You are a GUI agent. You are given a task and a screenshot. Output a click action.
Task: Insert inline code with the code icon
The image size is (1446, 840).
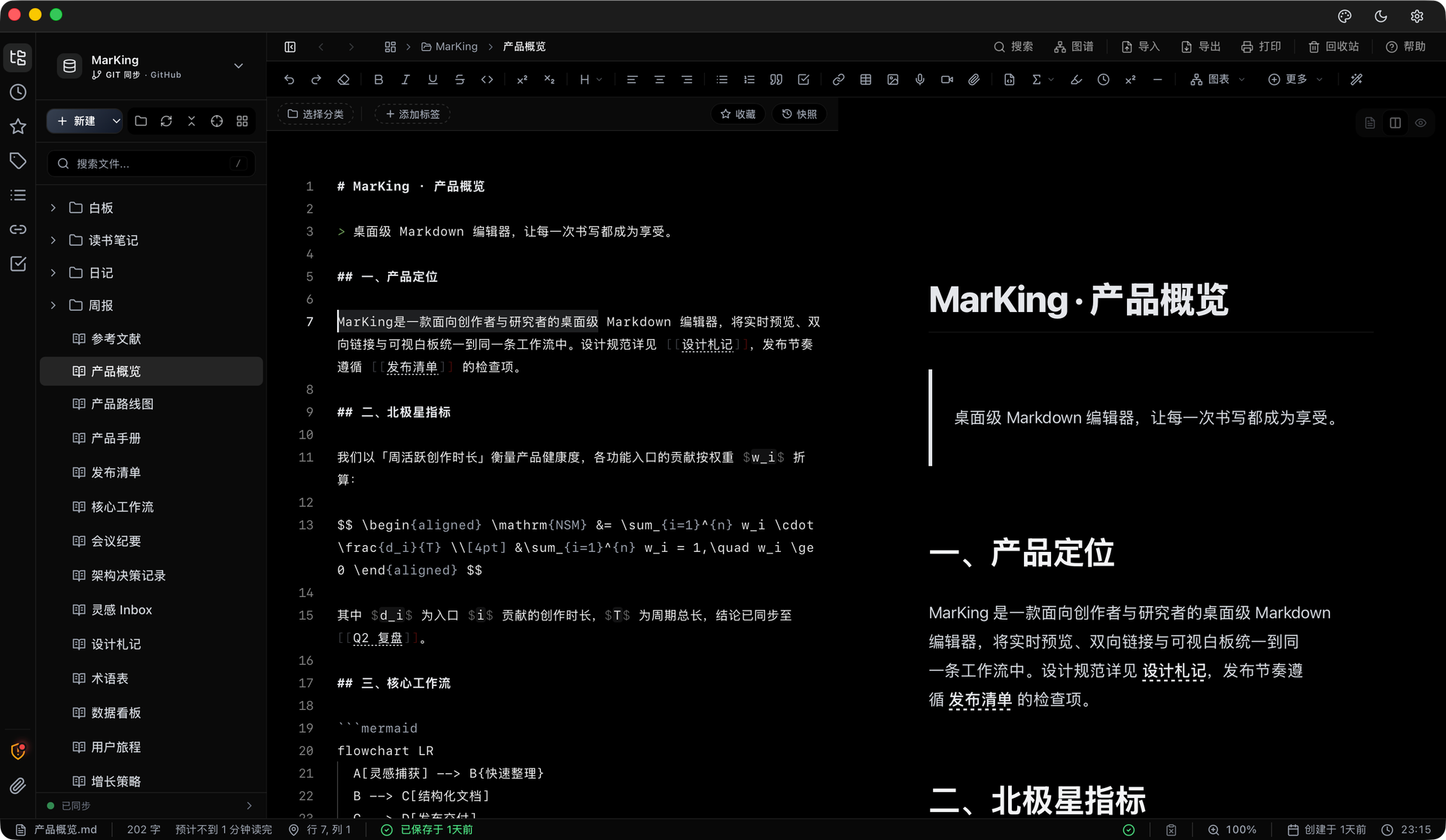488,80
